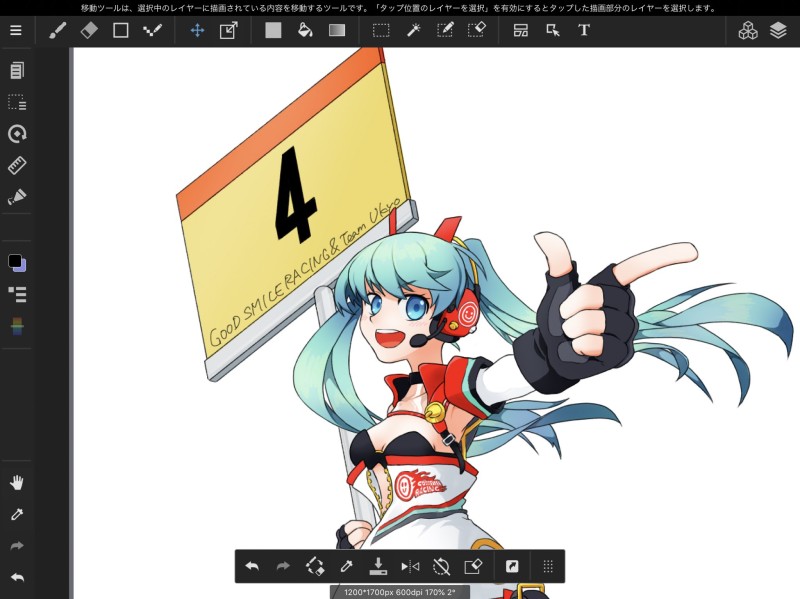Open the canvas rotate/flip options
Screen dimensions: 800x599
tap(17, 134)
